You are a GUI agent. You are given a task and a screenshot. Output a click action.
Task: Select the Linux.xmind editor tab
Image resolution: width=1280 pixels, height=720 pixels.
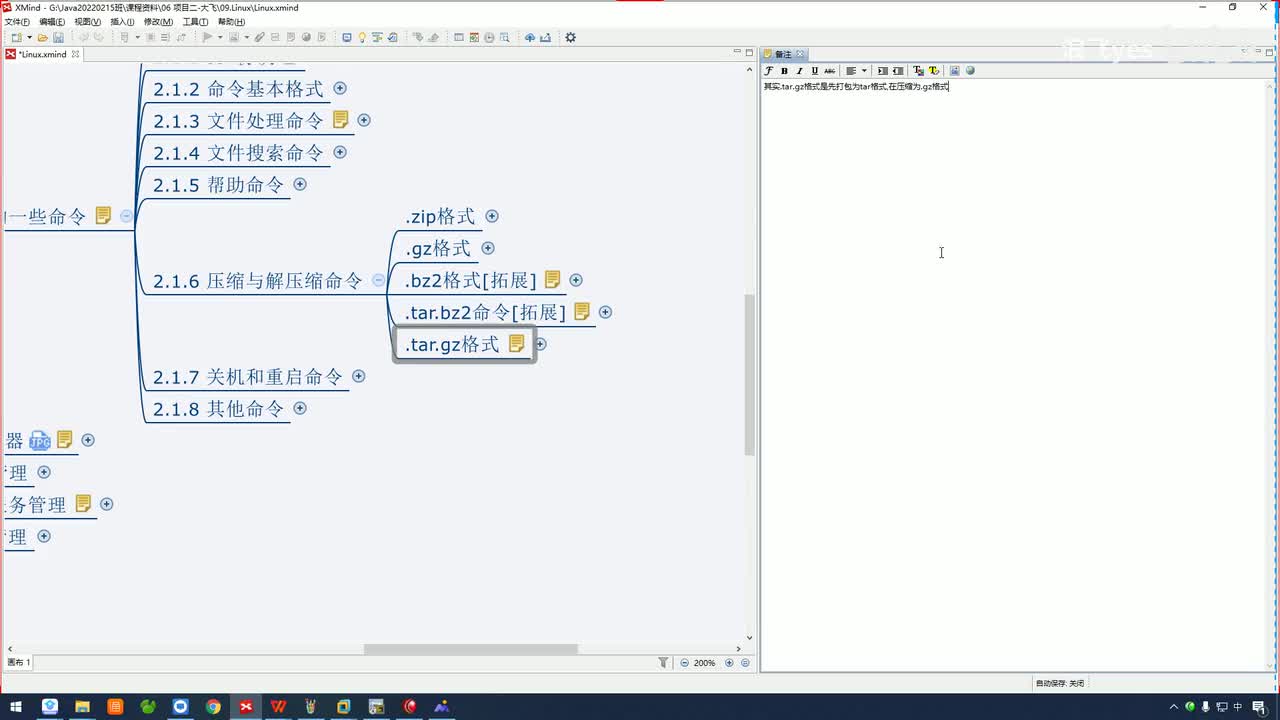click(x=42, y=54)
